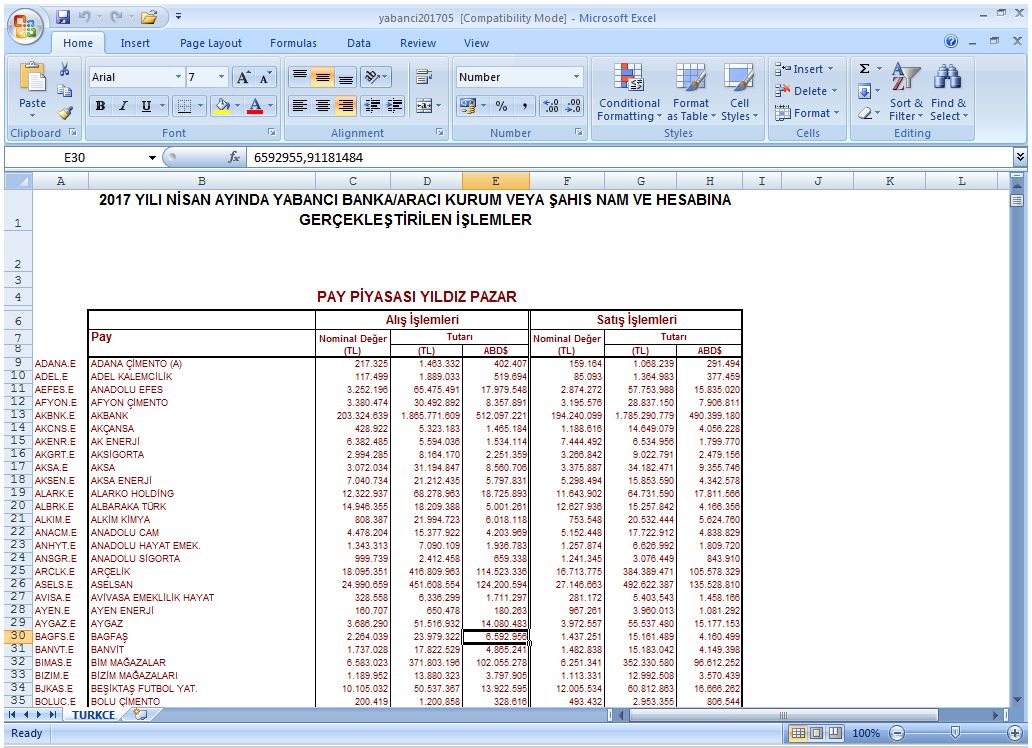Click the Wrap Text icon
This screenshot has height=748, width=1032.
point(424,77)
